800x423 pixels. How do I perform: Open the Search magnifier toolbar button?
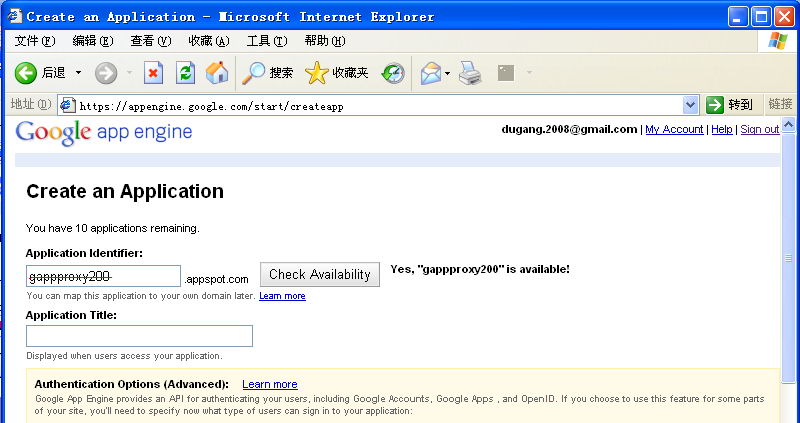(x=268, y=73)
